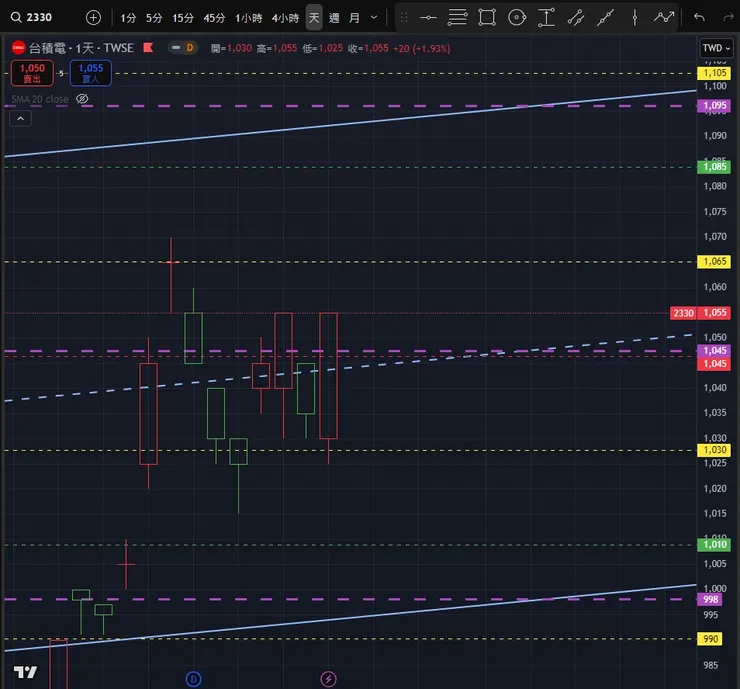Click the open value 開=1,030
This screenshot has height=689, width=740.
[x=231, y=48]
